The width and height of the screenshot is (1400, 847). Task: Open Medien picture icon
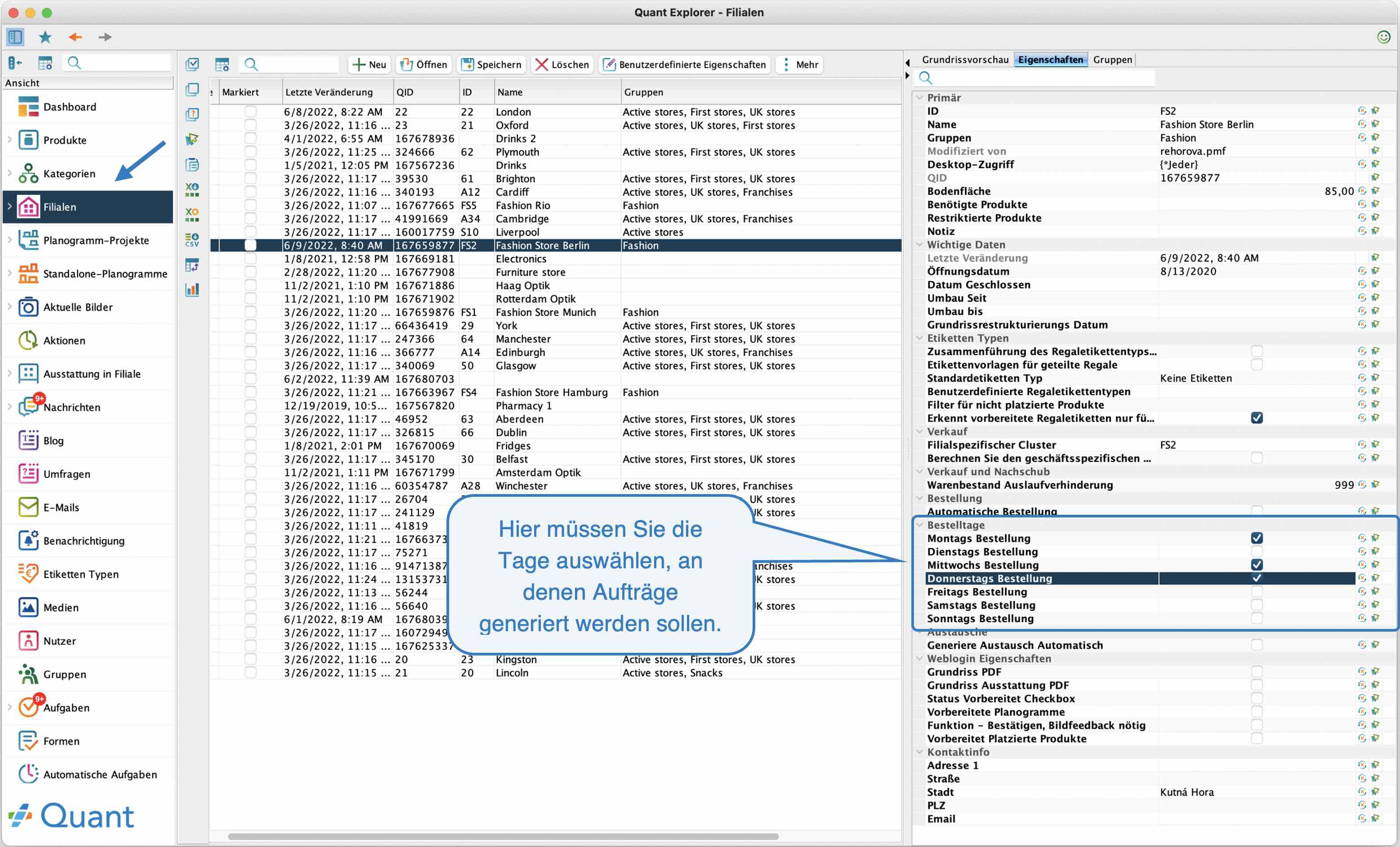(28, 607)
